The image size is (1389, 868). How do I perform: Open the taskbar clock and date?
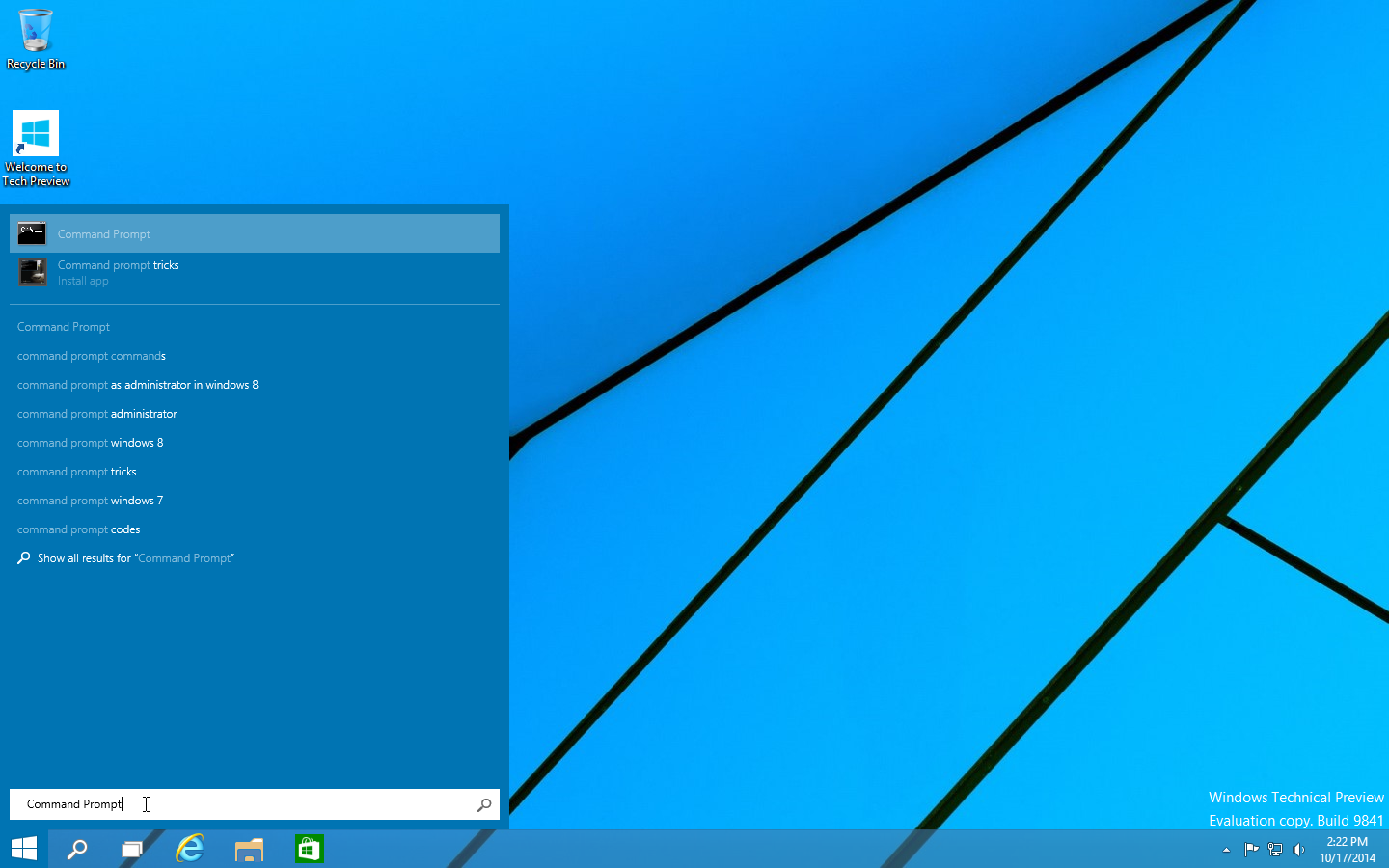tap(1348, 850)
